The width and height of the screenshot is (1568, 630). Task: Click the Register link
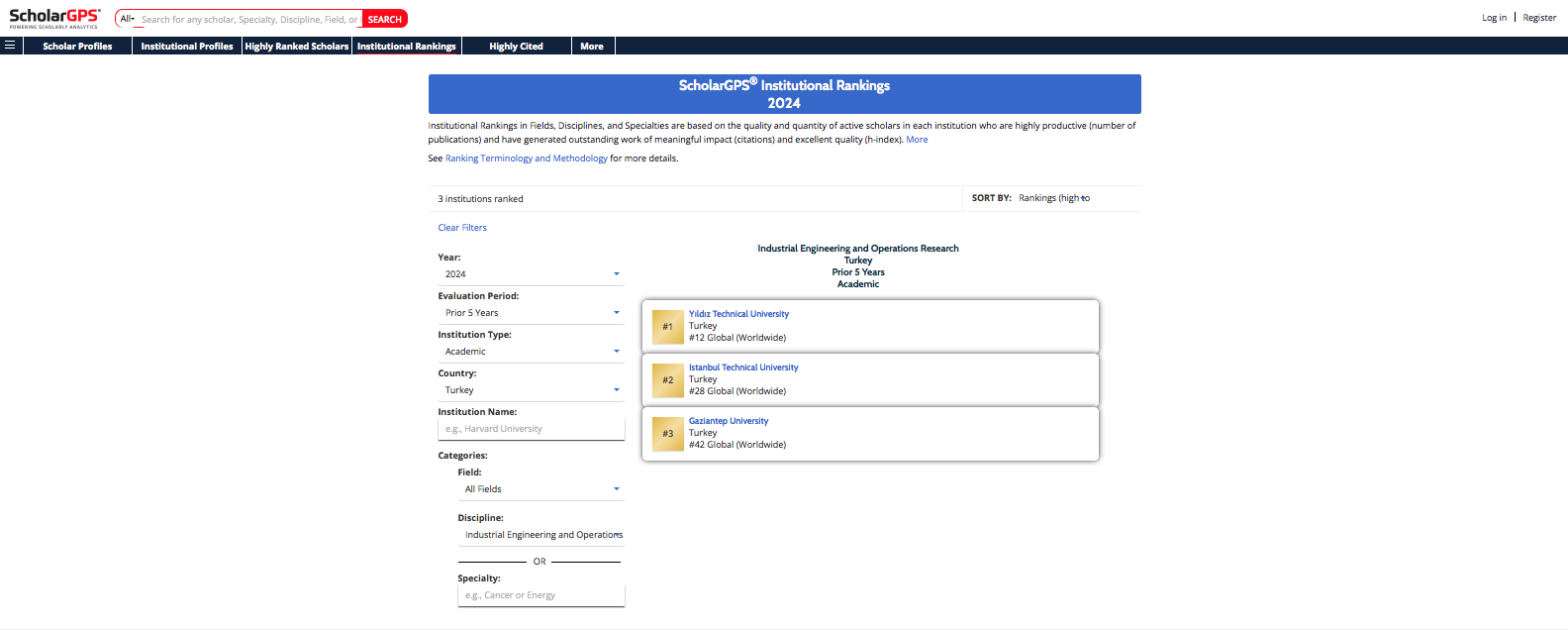pos(1539,18)
